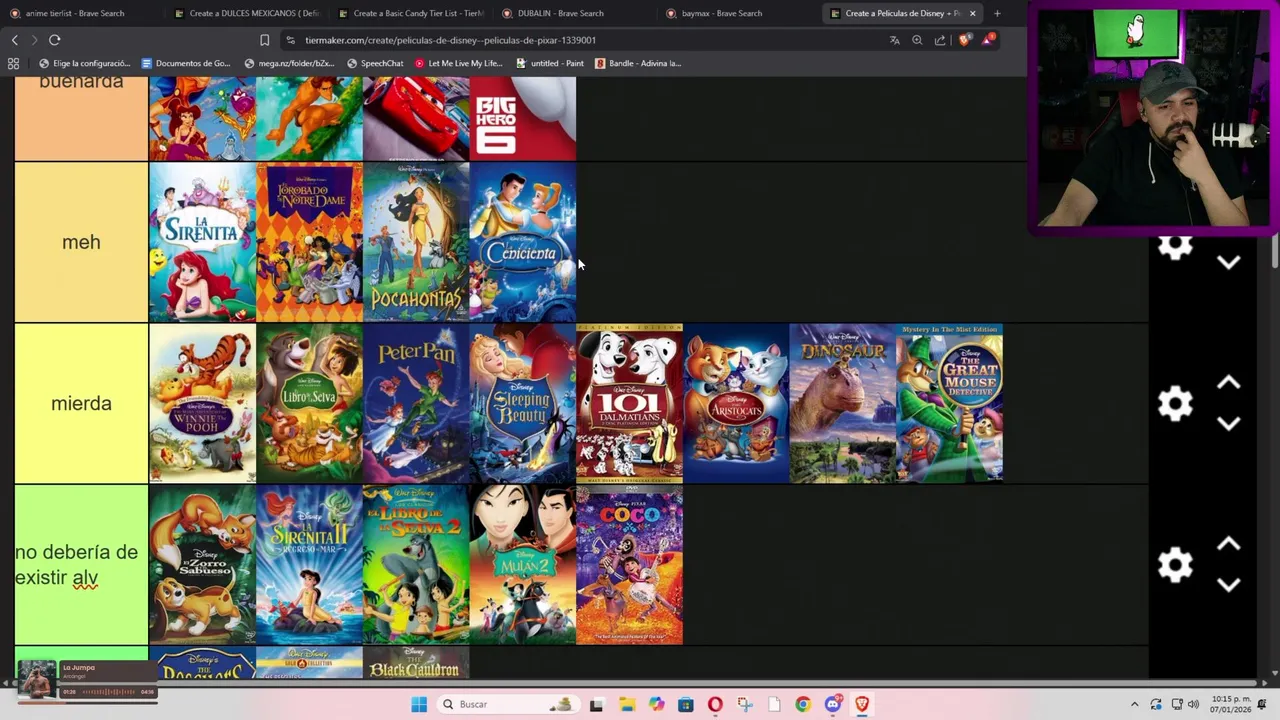This screenshot has width=1280, height=720.
Task: Select the Pocahontas poster
Action: (x=416, y=242)
